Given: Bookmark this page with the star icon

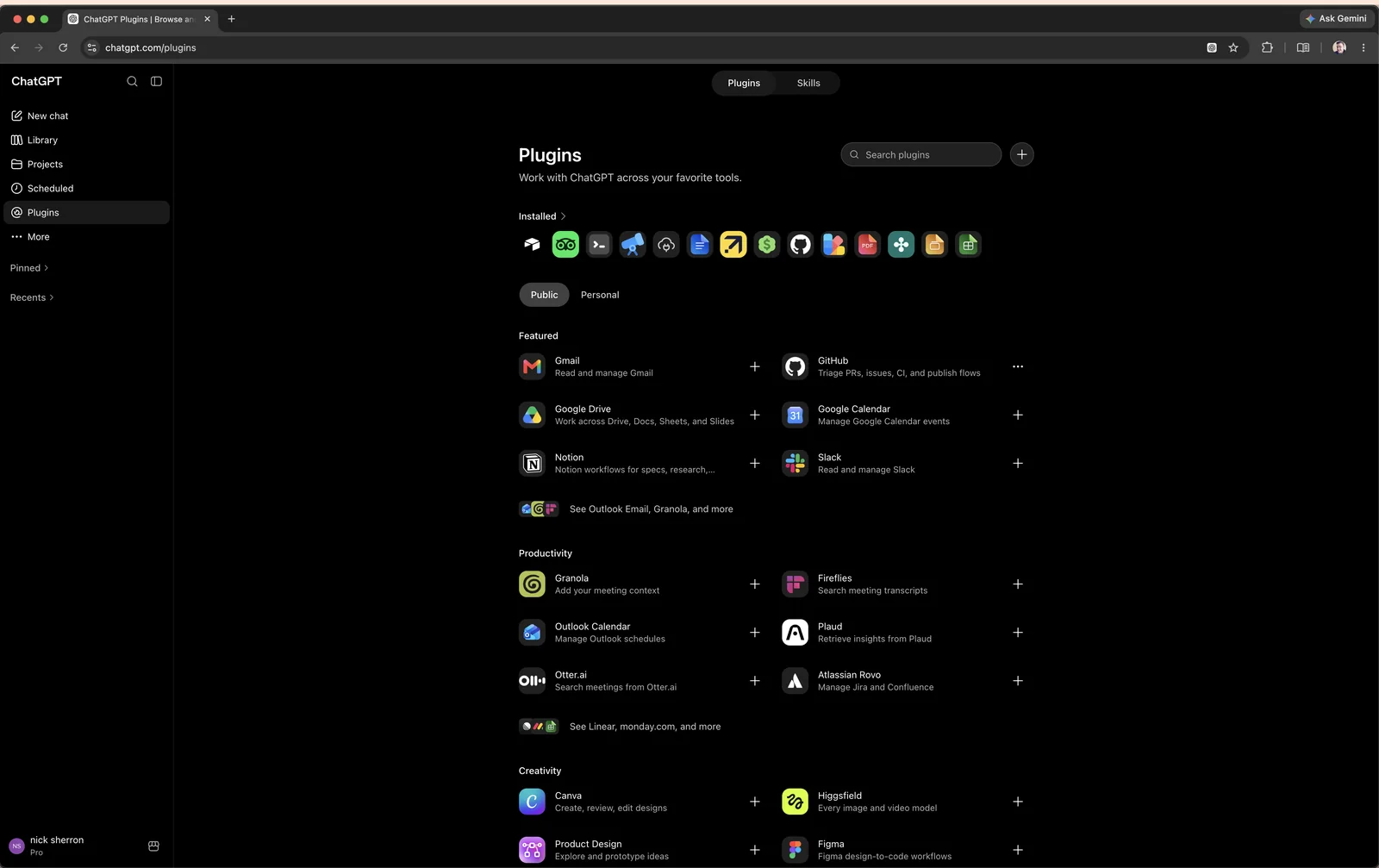Looking at the screenshot, I should 1233,47.
